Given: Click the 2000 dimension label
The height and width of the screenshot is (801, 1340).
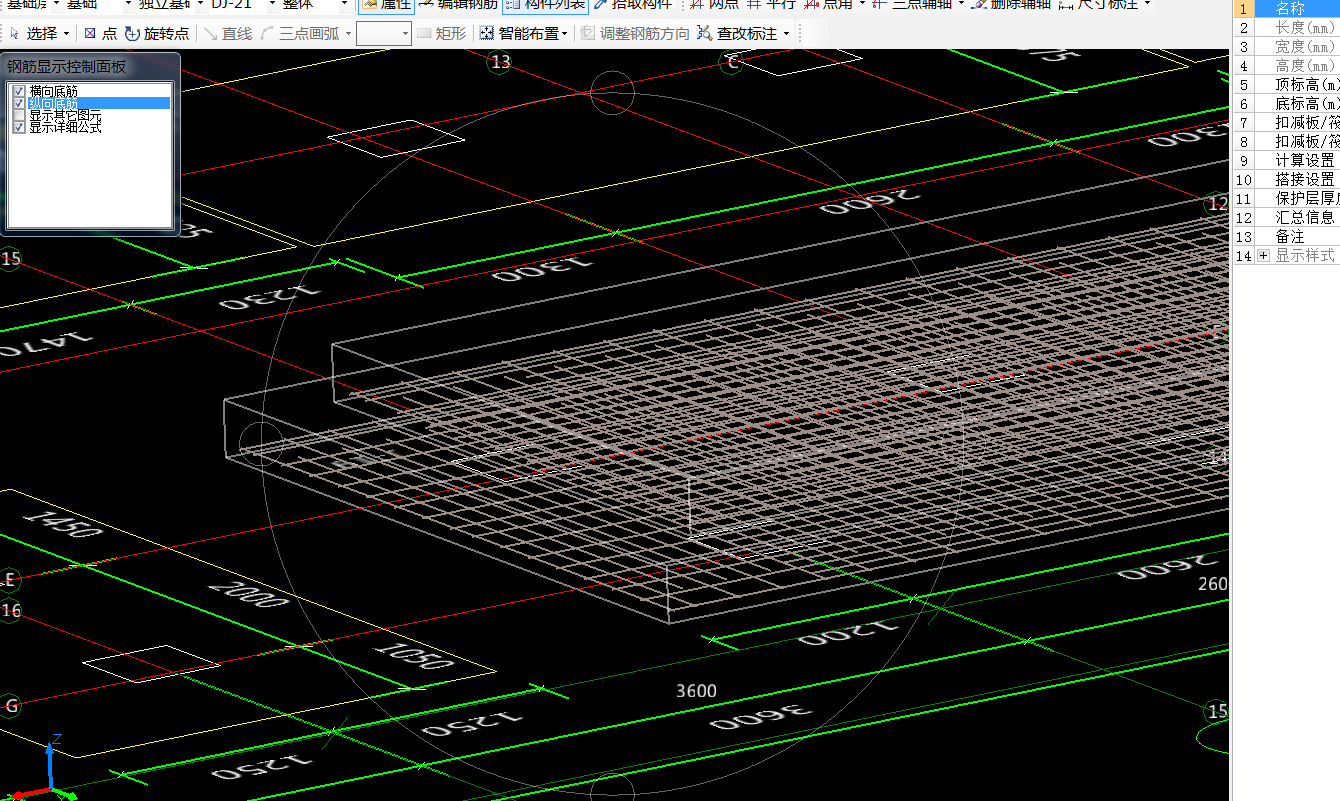Looking at the screenshot, I should click(247, 594).
